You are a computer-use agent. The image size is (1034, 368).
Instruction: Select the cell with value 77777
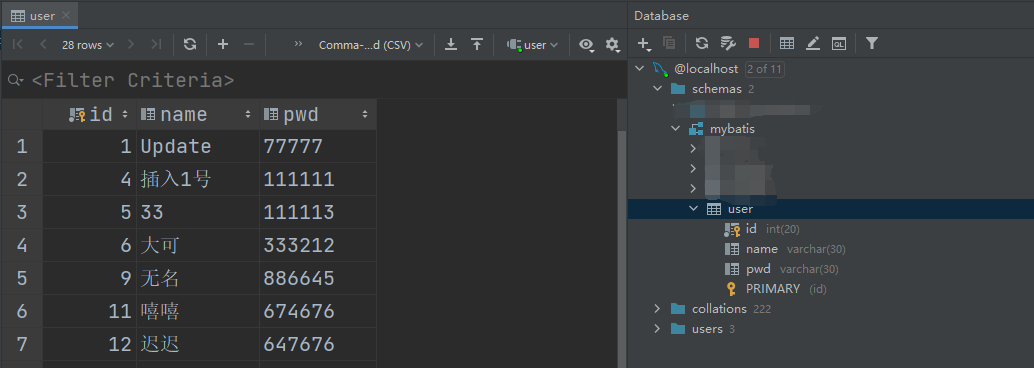[318, 146]
